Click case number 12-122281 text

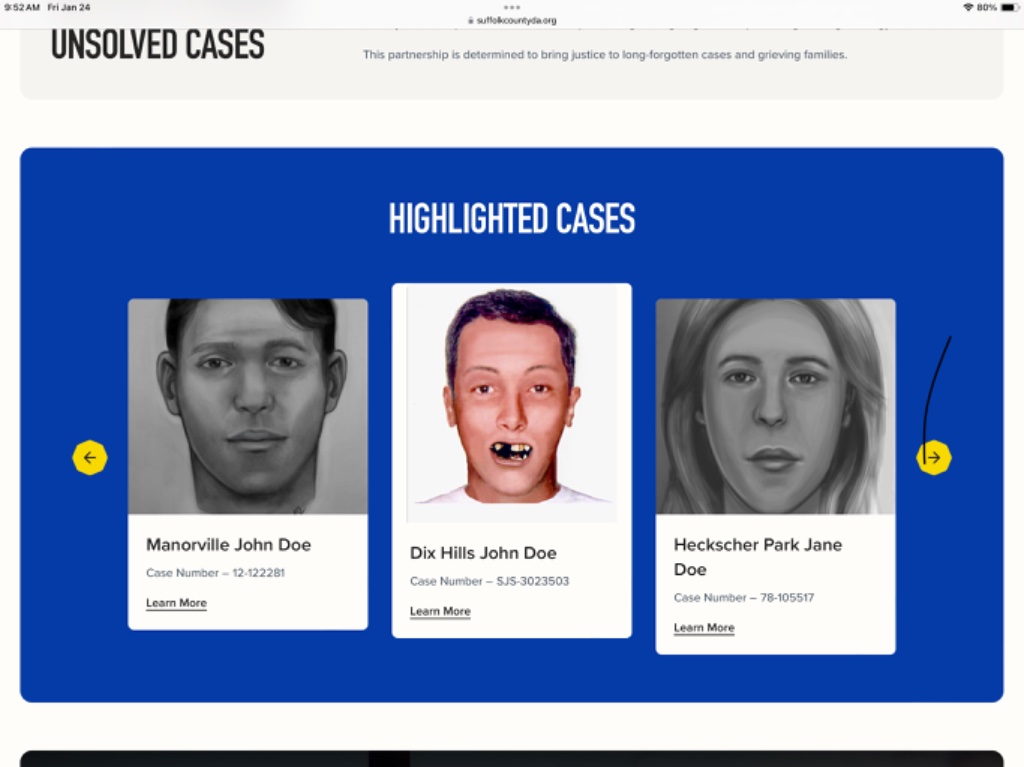(x=259, y=573)
